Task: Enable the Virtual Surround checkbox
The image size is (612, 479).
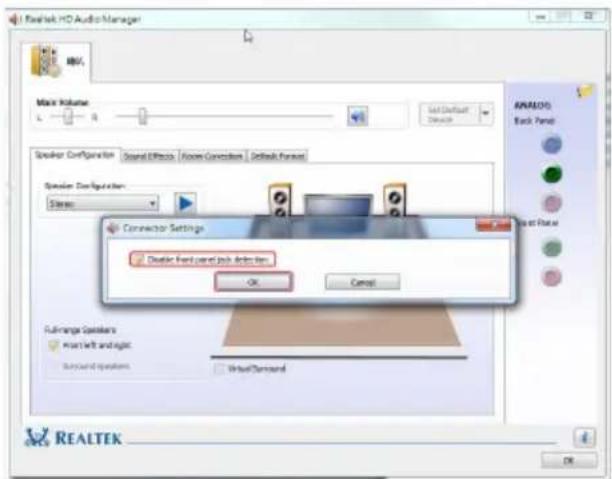Action: (x=219, y=369)
